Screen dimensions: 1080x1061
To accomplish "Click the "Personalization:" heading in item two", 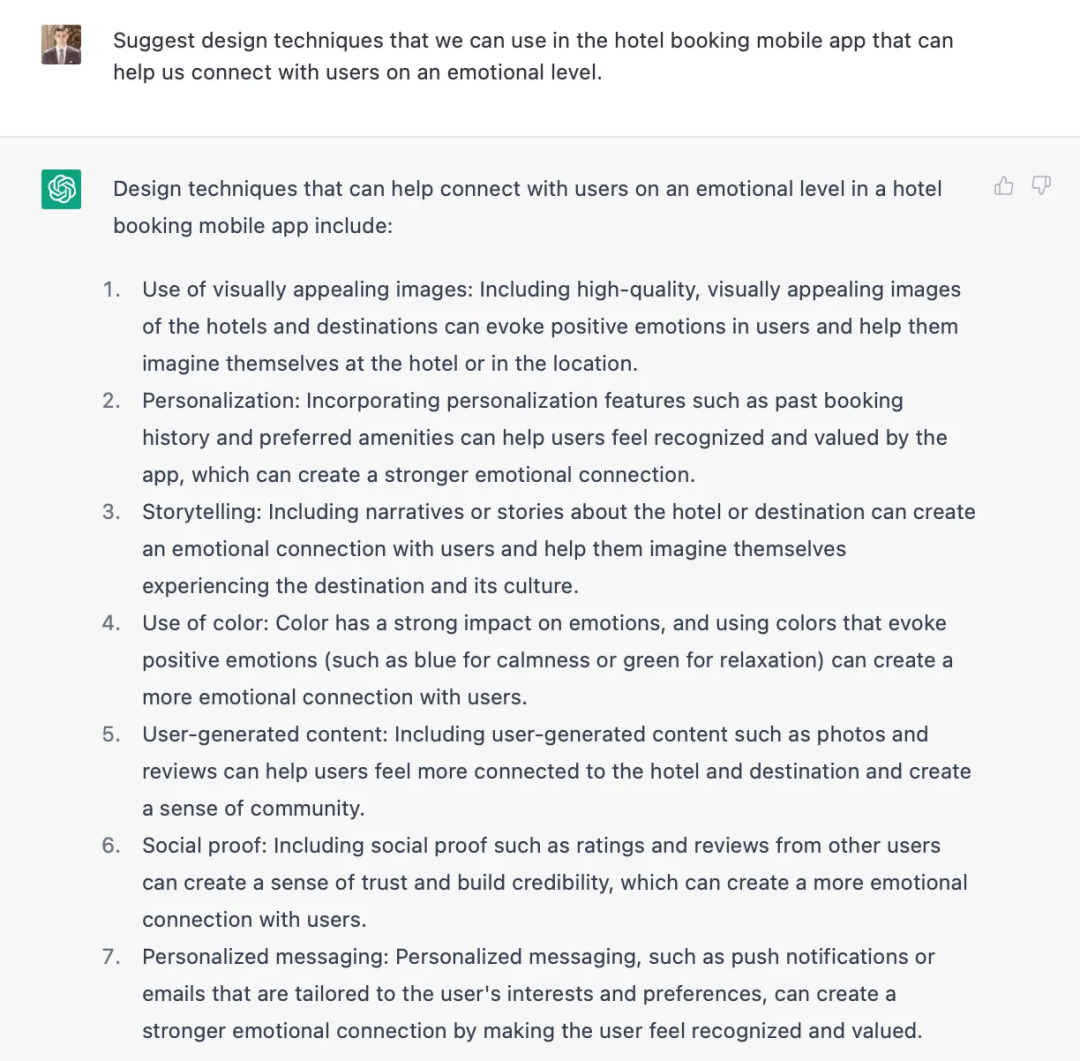I will pyautogui.click(x=221, y=401).
